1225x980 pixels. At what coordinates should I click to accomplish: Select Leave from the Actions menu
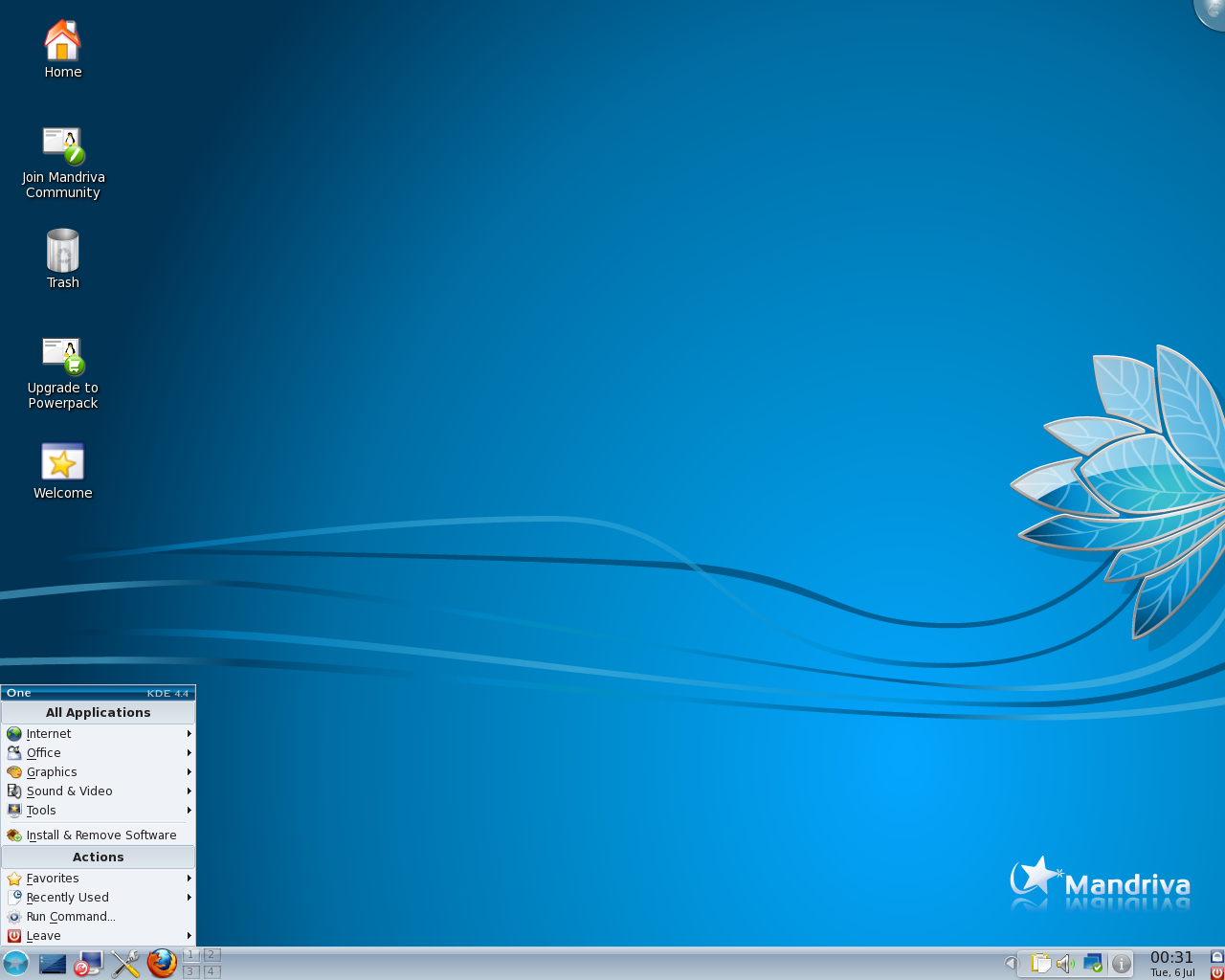point(43,935)
